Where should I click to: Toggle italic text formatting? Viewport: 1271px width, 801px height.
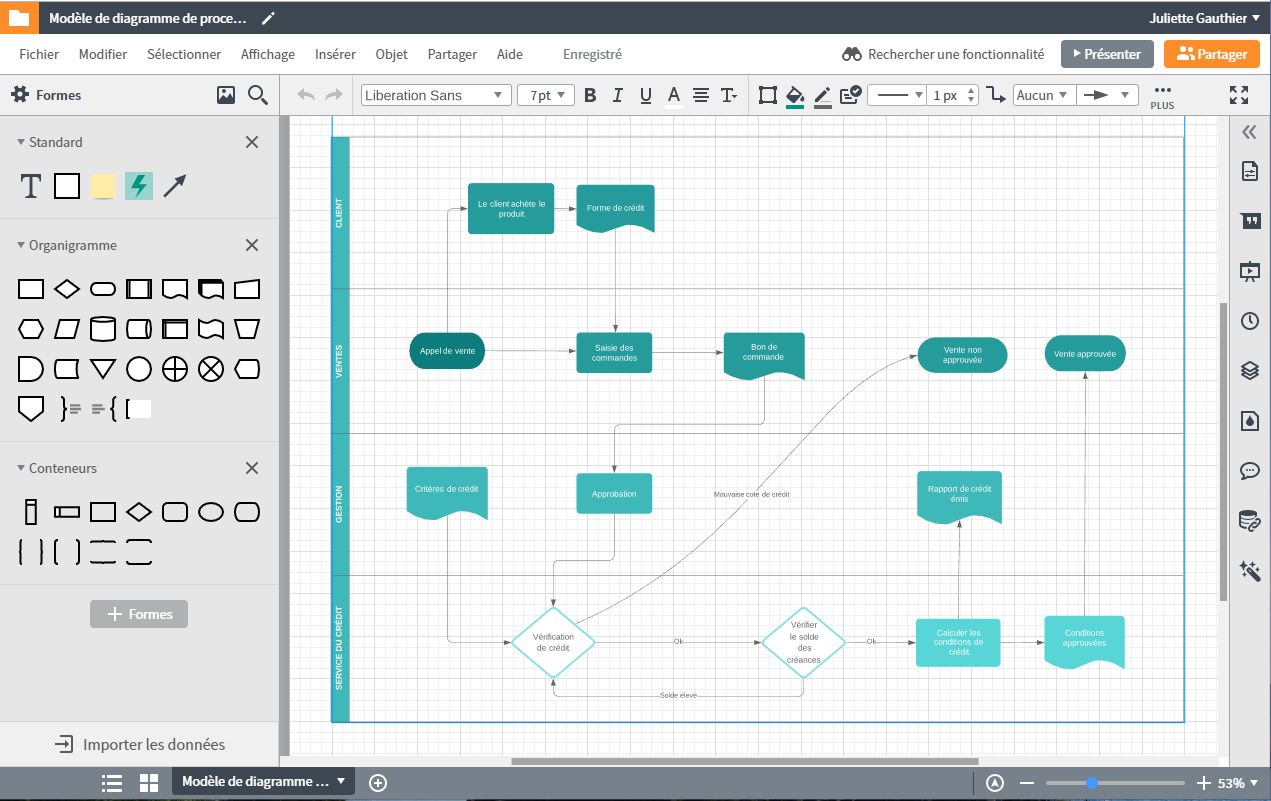click(617, 94)
